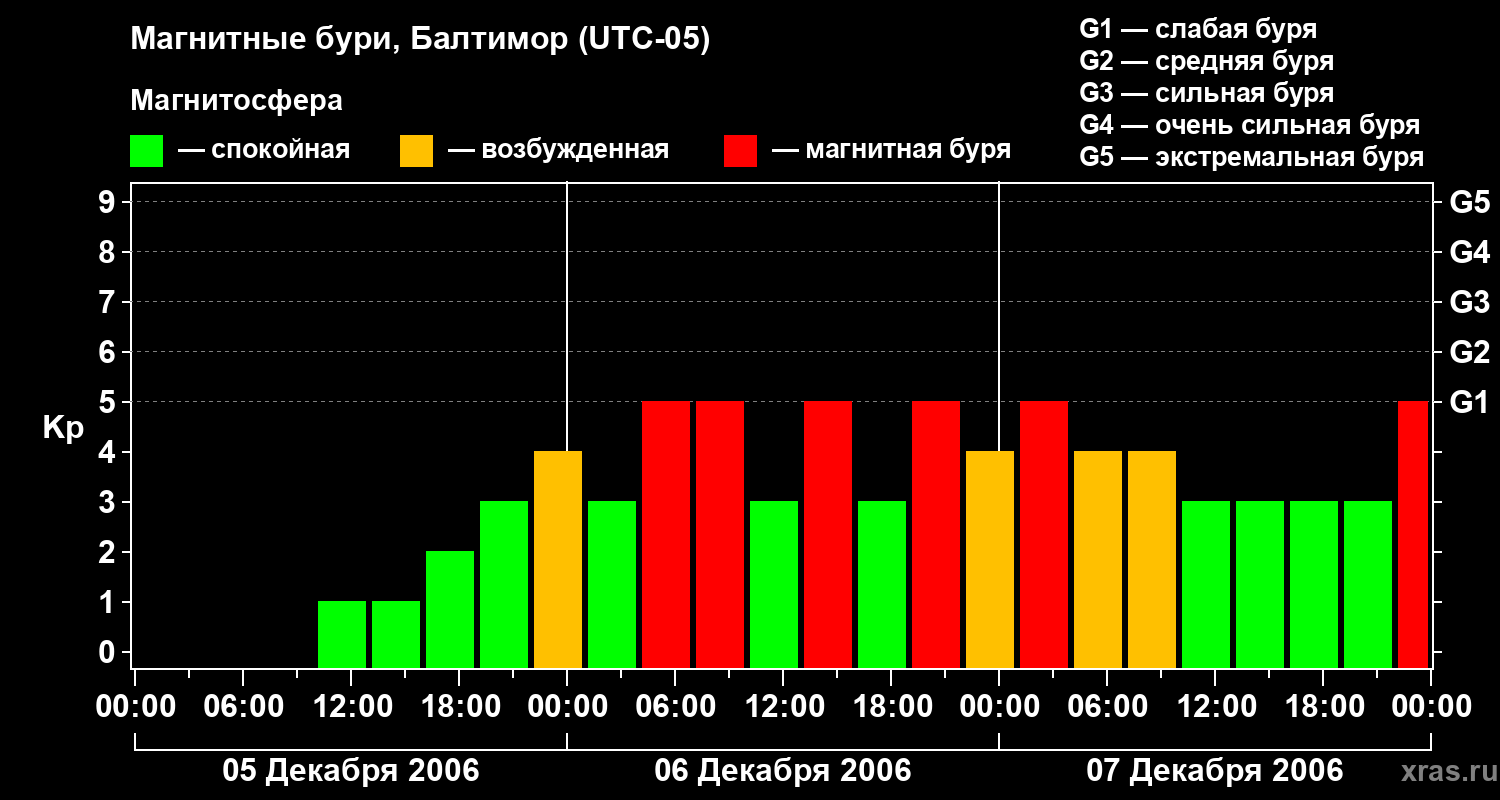This screenshot has width=1500, height=800.
Task: Click the 12:00 time label for 05 Декабря
Action: point(352,707)
